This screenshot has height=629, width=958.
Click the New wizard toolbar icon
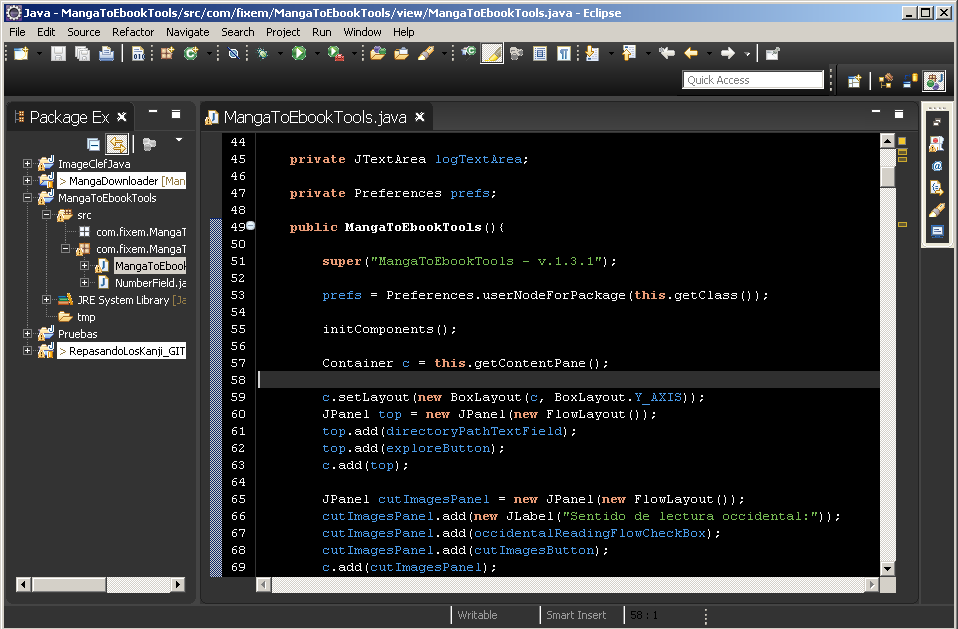point(21,54)
